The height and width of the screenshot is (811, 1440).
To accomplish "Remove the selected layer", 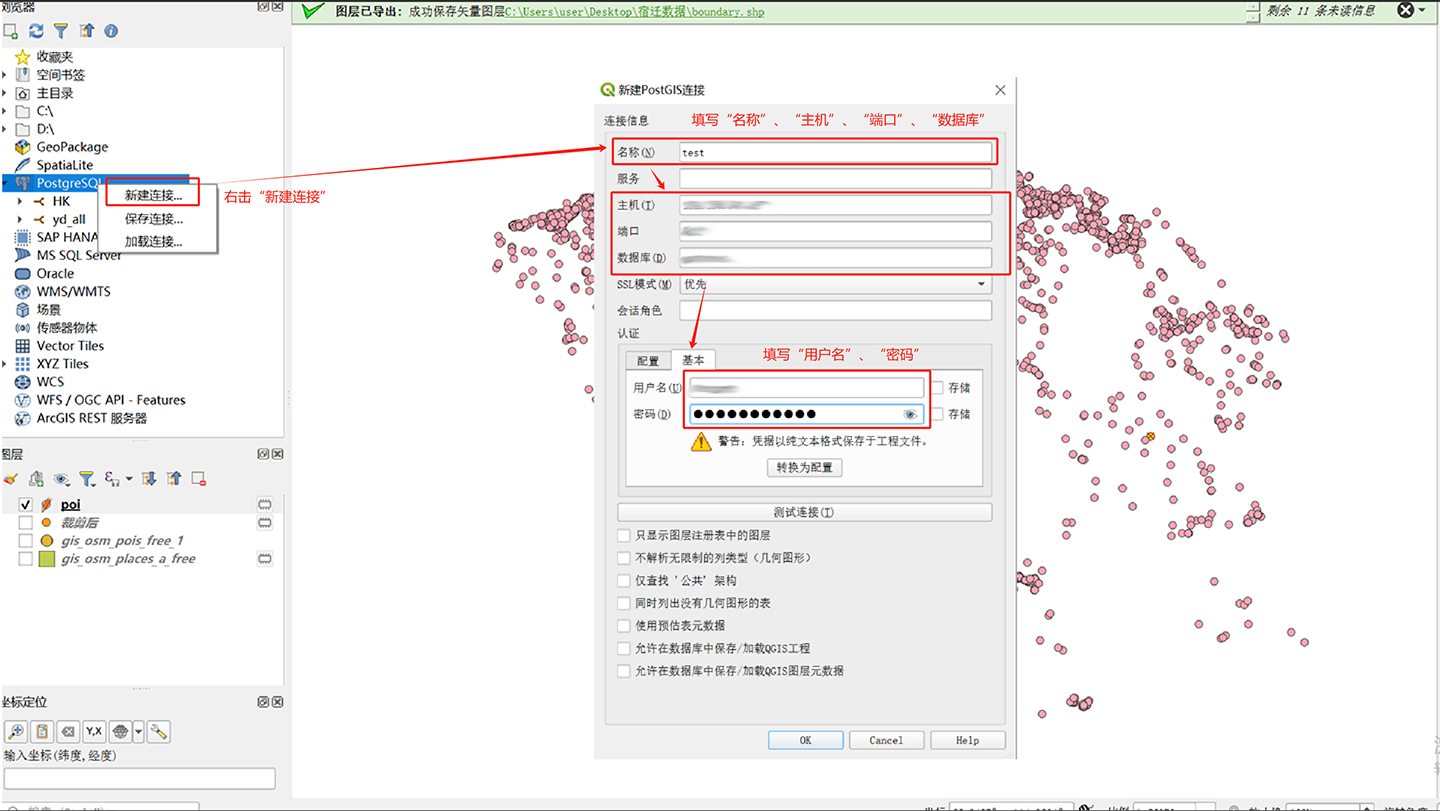I will [197, 478].
